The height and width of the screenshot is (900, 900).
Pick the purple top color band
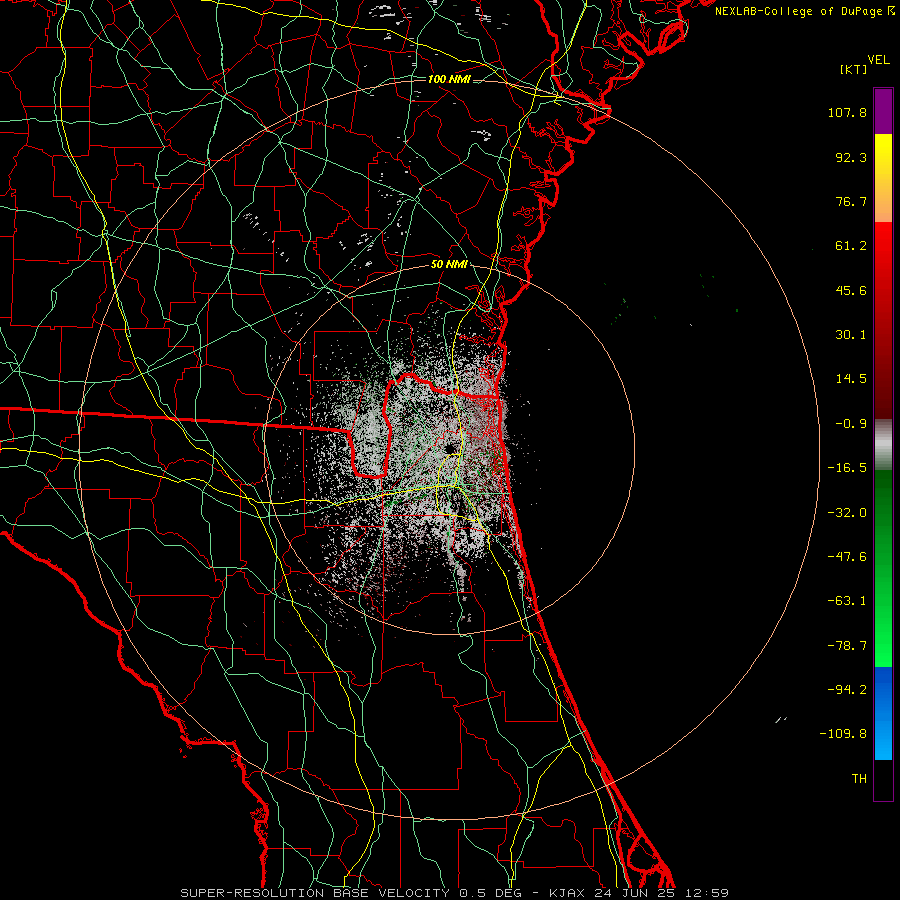coord(883,111)
